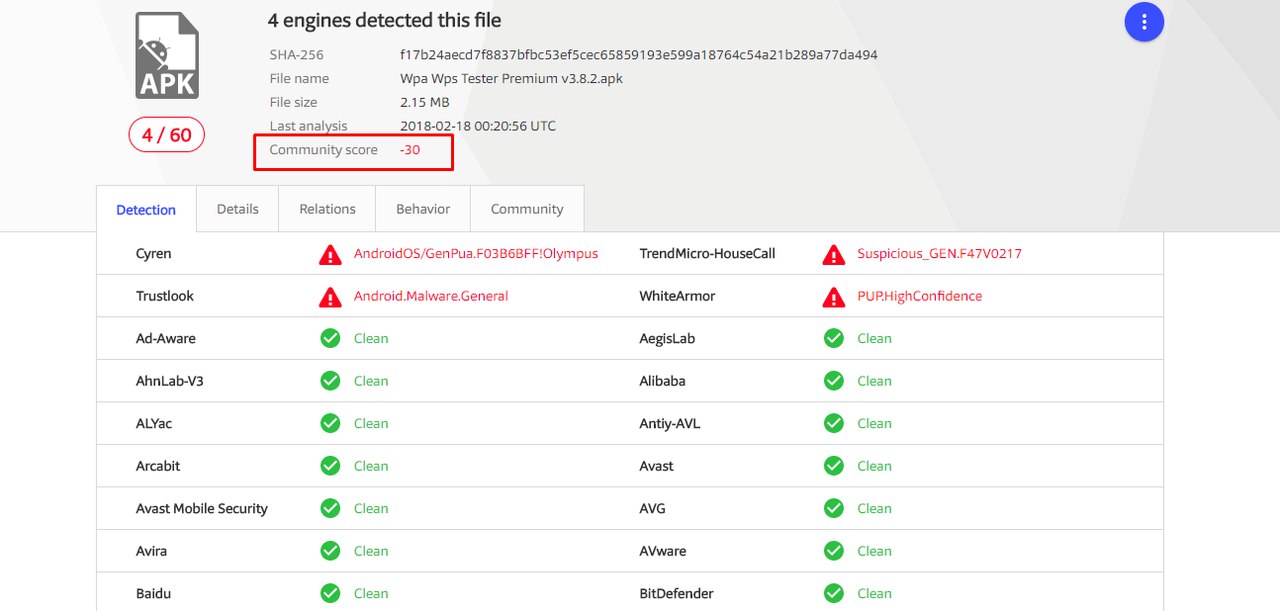Click the green check icon for Avira
The height and width of the screenshot is (611, 1280).
tap(330, 551)
